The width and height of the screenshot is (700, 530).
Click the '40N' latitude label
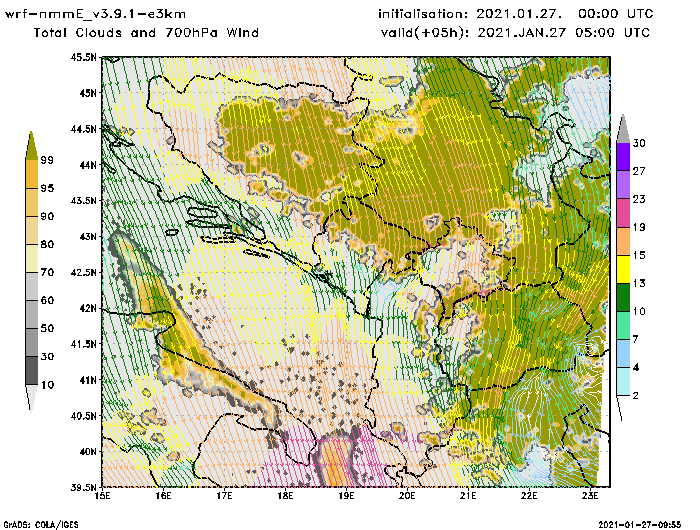[88, 451]
